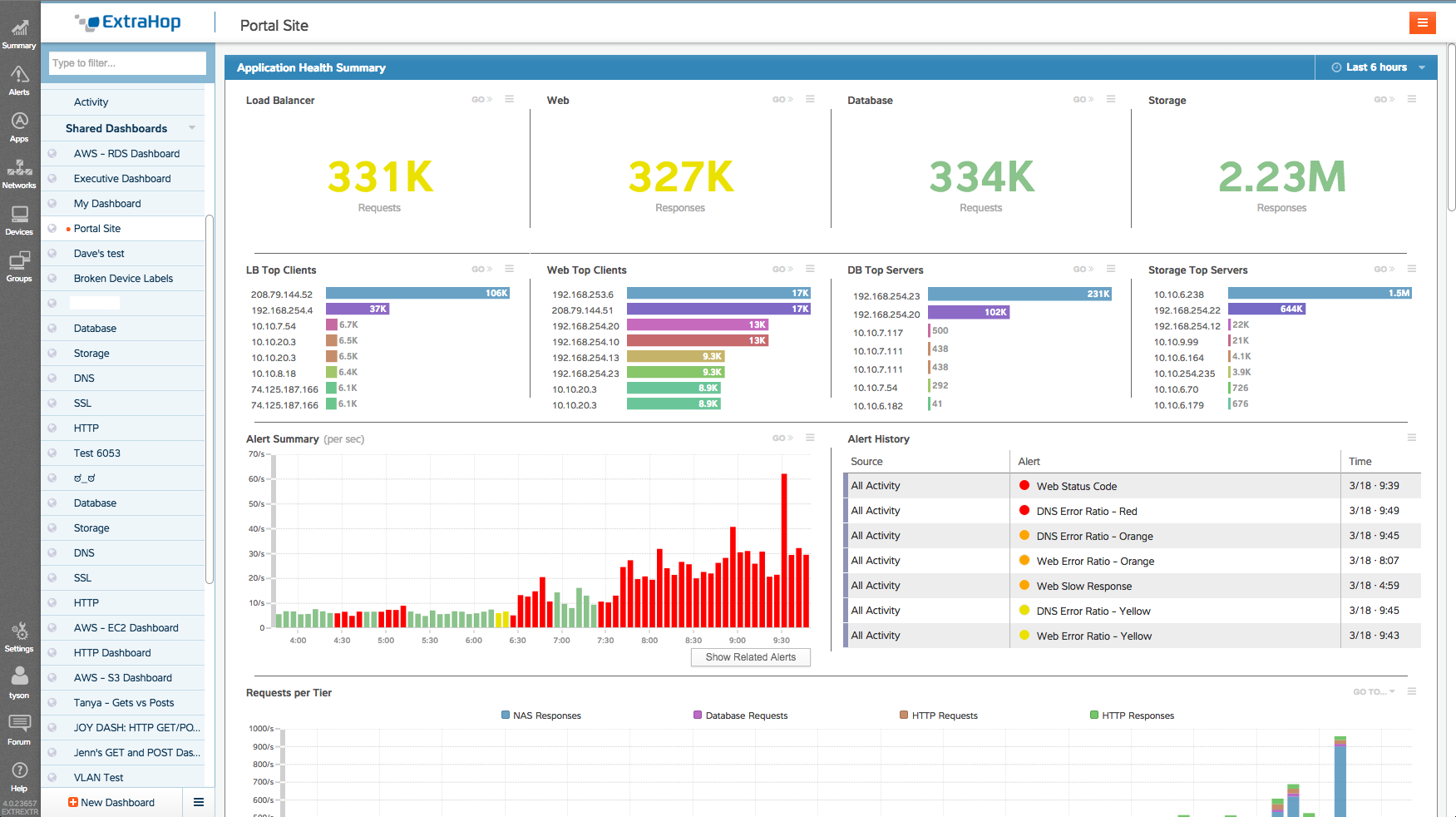Open the Devices sidebar icon
The image size is (1456, 817).
[x=19, y=220]
